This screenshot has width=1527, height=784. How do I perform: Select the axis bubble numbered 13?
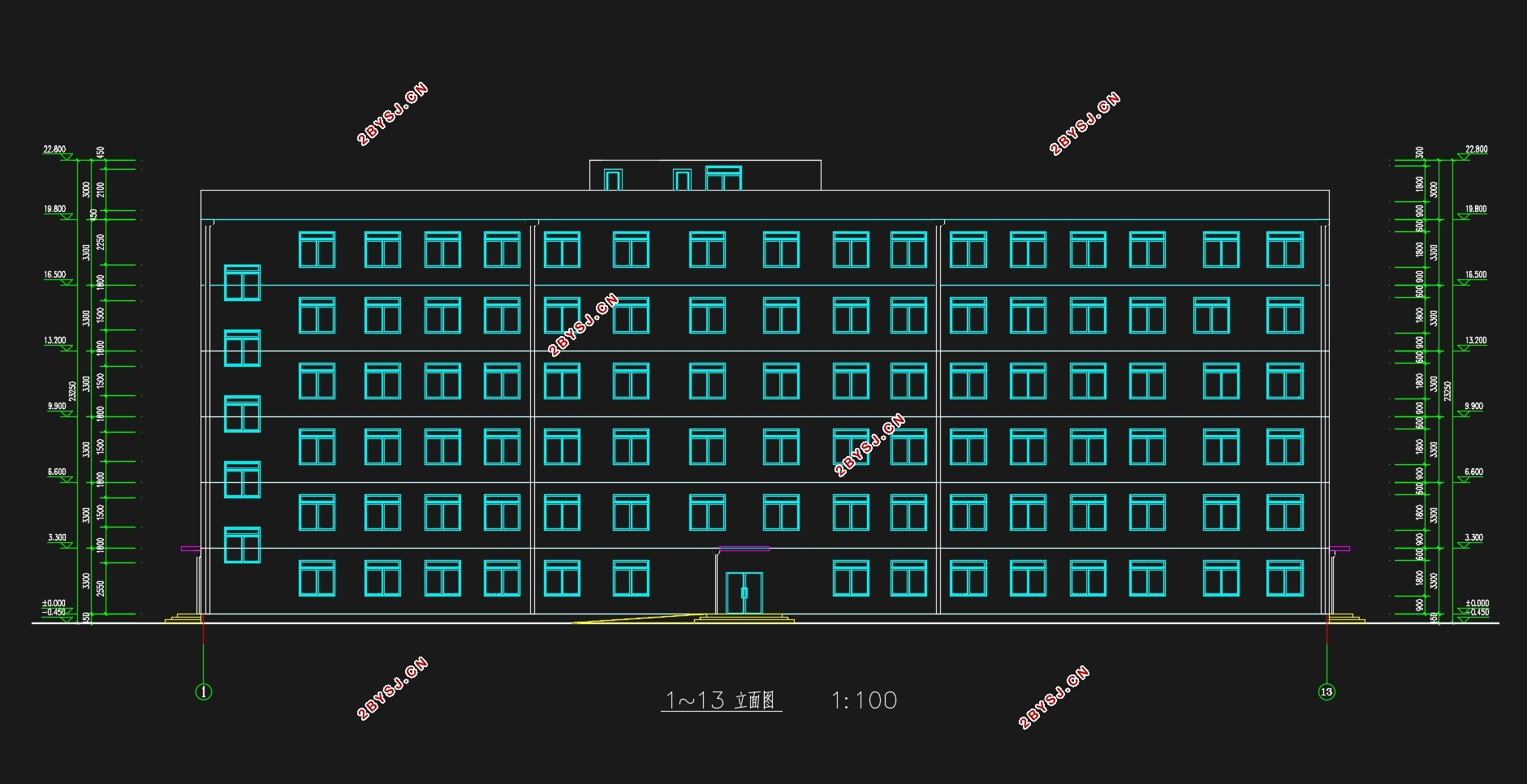(x=1326, y=691)
